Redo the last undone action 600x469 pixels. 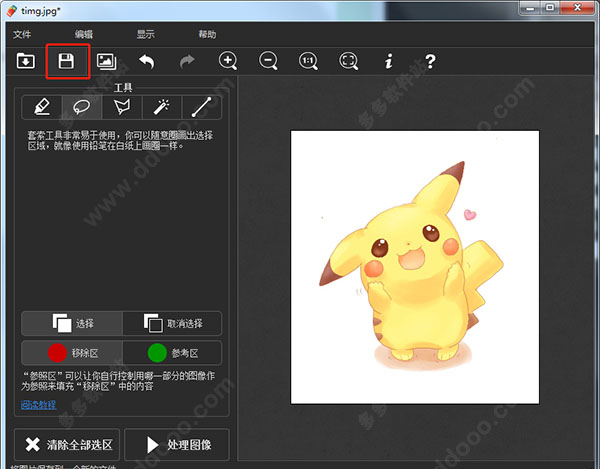(x=187, y=61)
